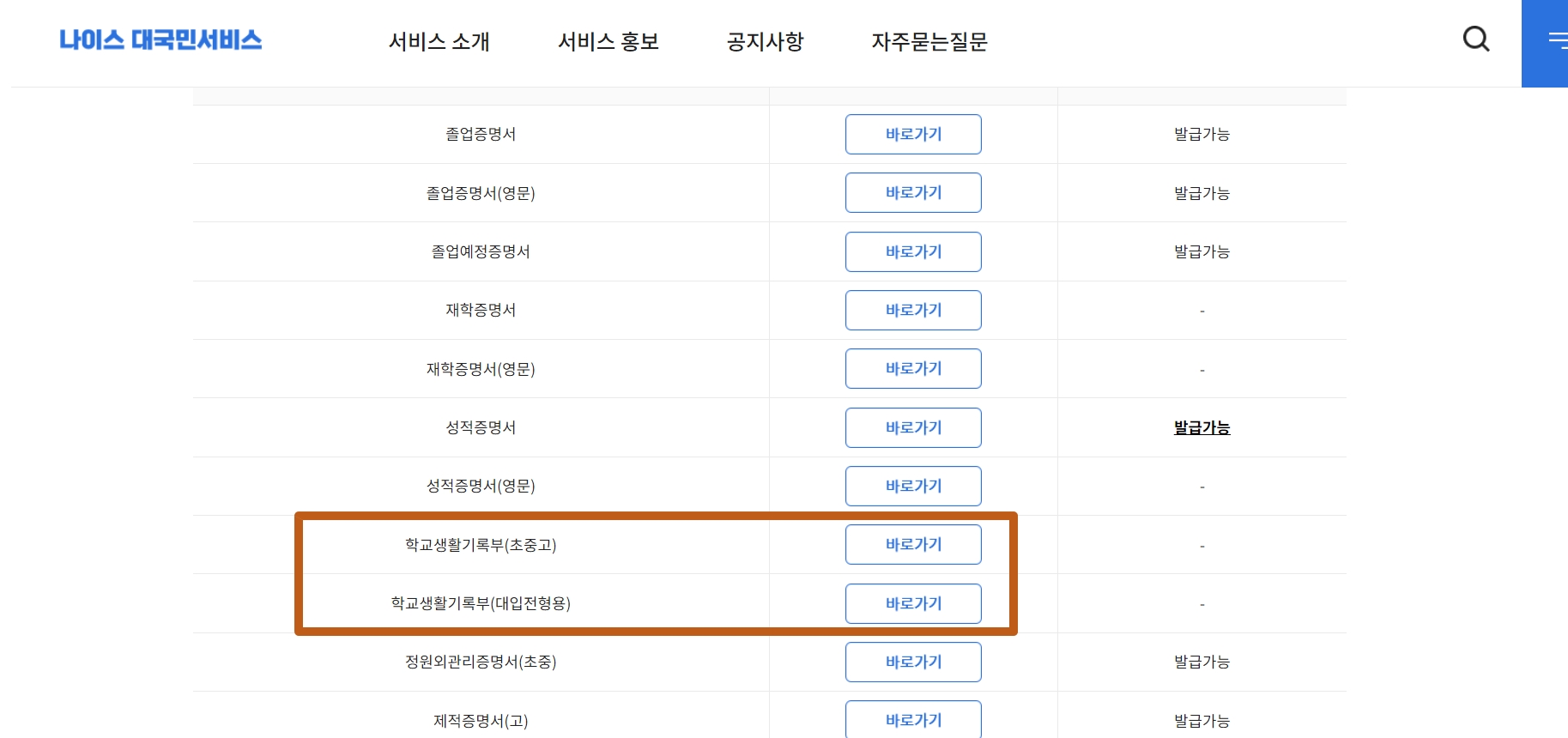
Task: Open the 자주묻는질문 page
Action: point(931,42)
